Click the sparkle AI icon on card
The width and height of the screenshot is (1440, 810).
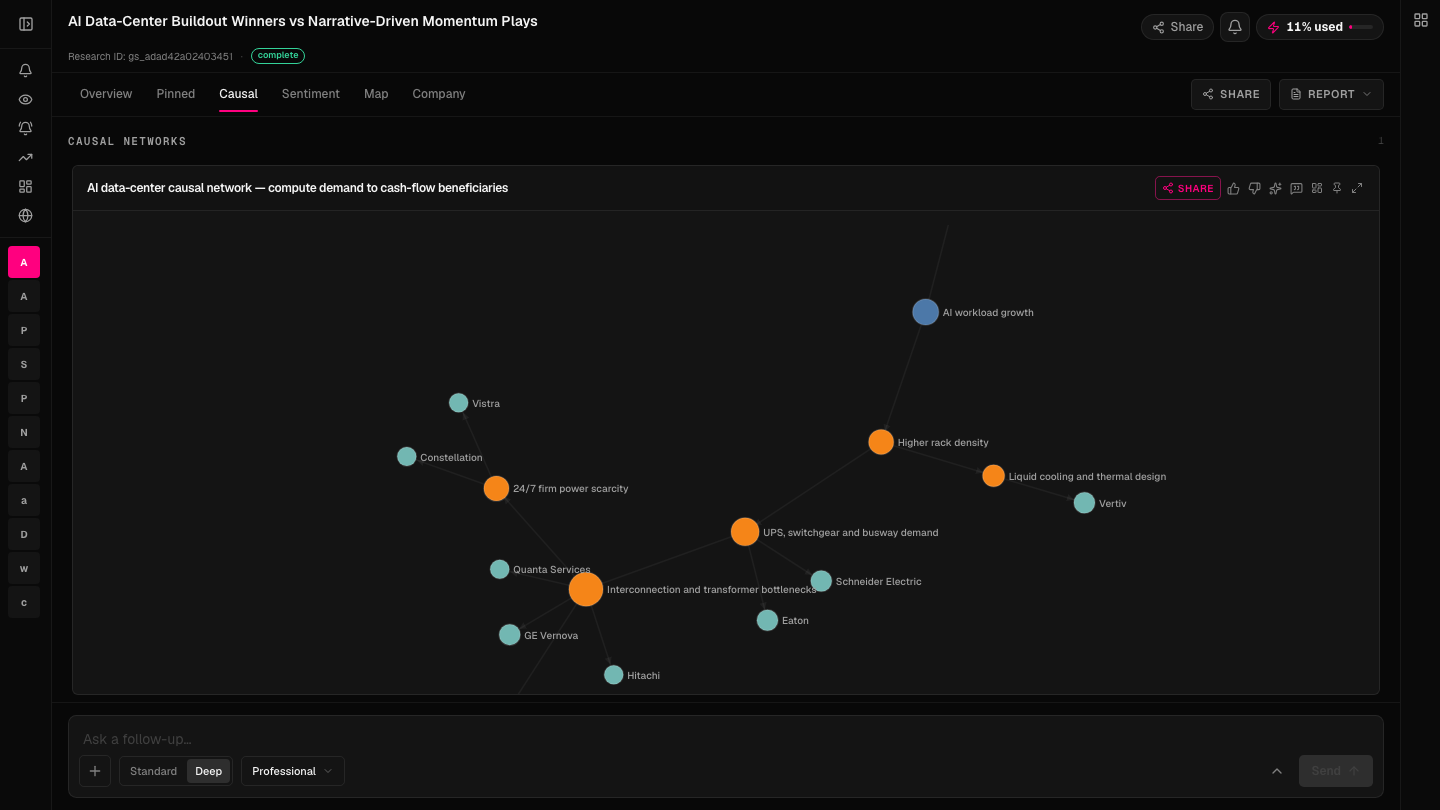(1275, 188)
